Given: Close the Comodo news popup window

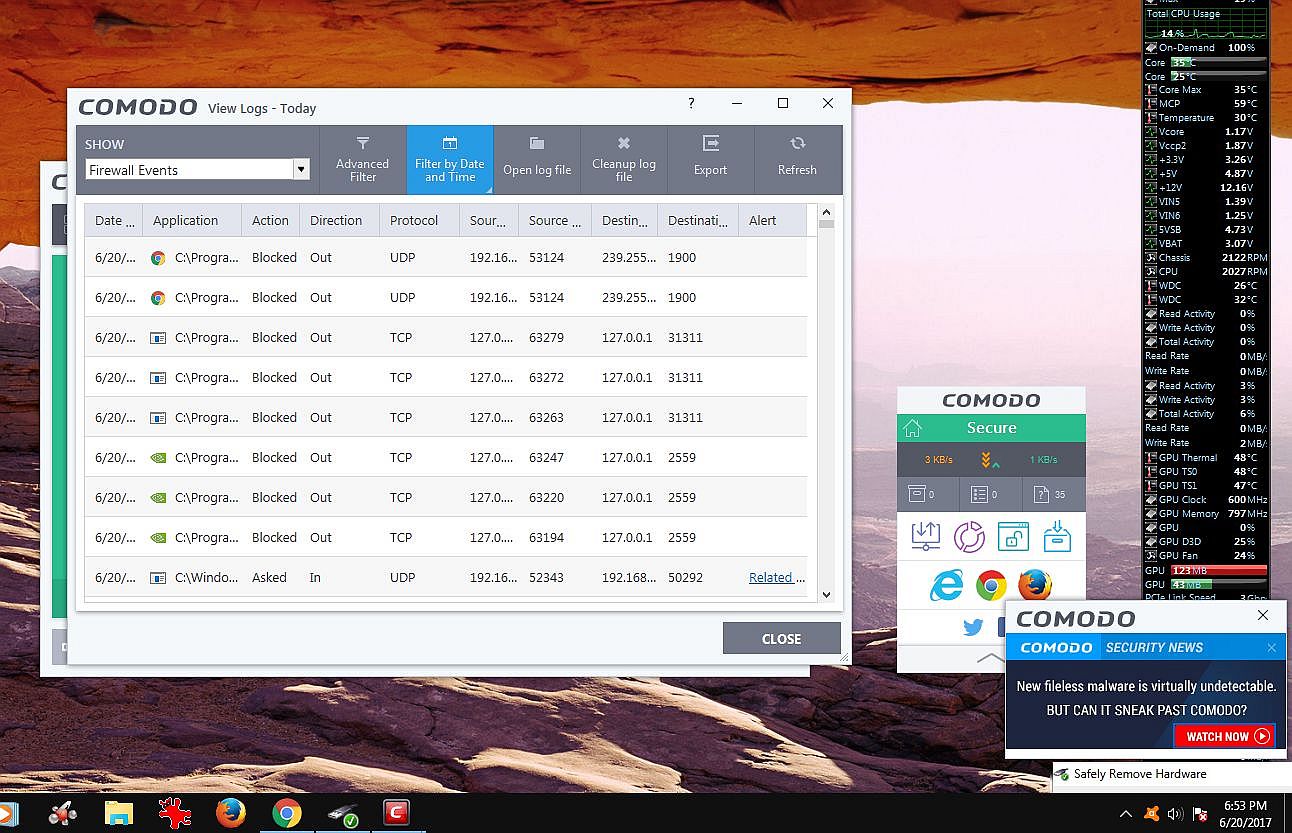Looking at the screenshot, I should pyautogui.click(x=1263, y=616).
